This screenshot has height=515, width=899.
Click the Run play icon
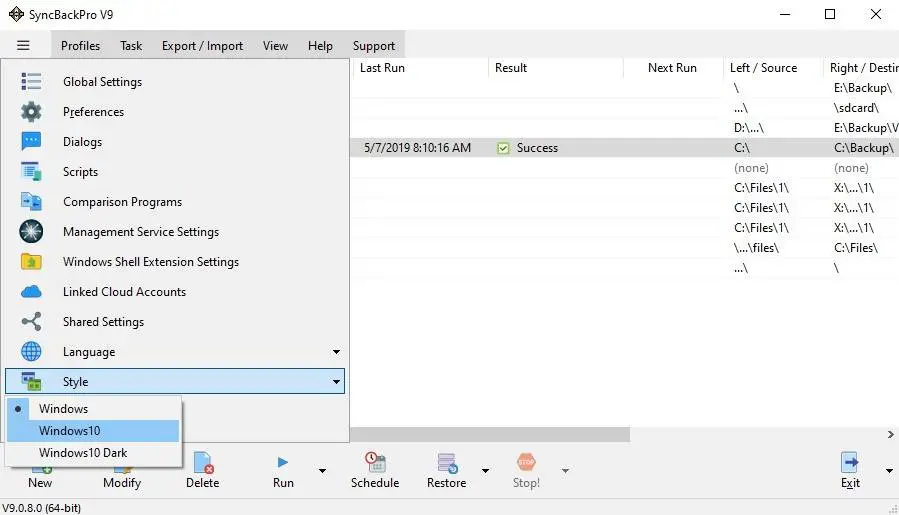click(283, 462)
